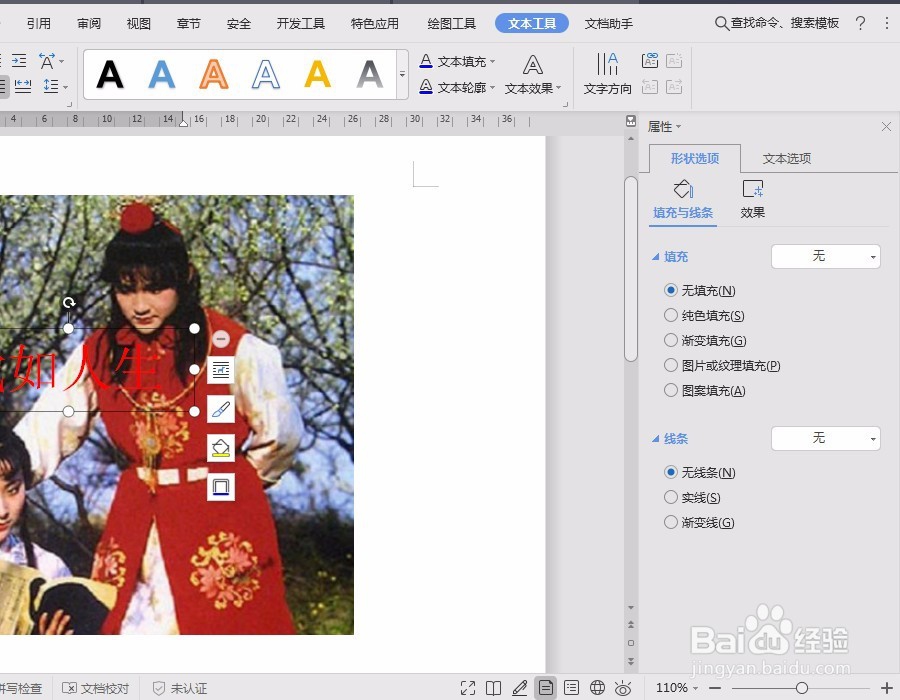This screenshot has width=900, height=700.
Task: Open the References ribbon tab
Action: 38,24
